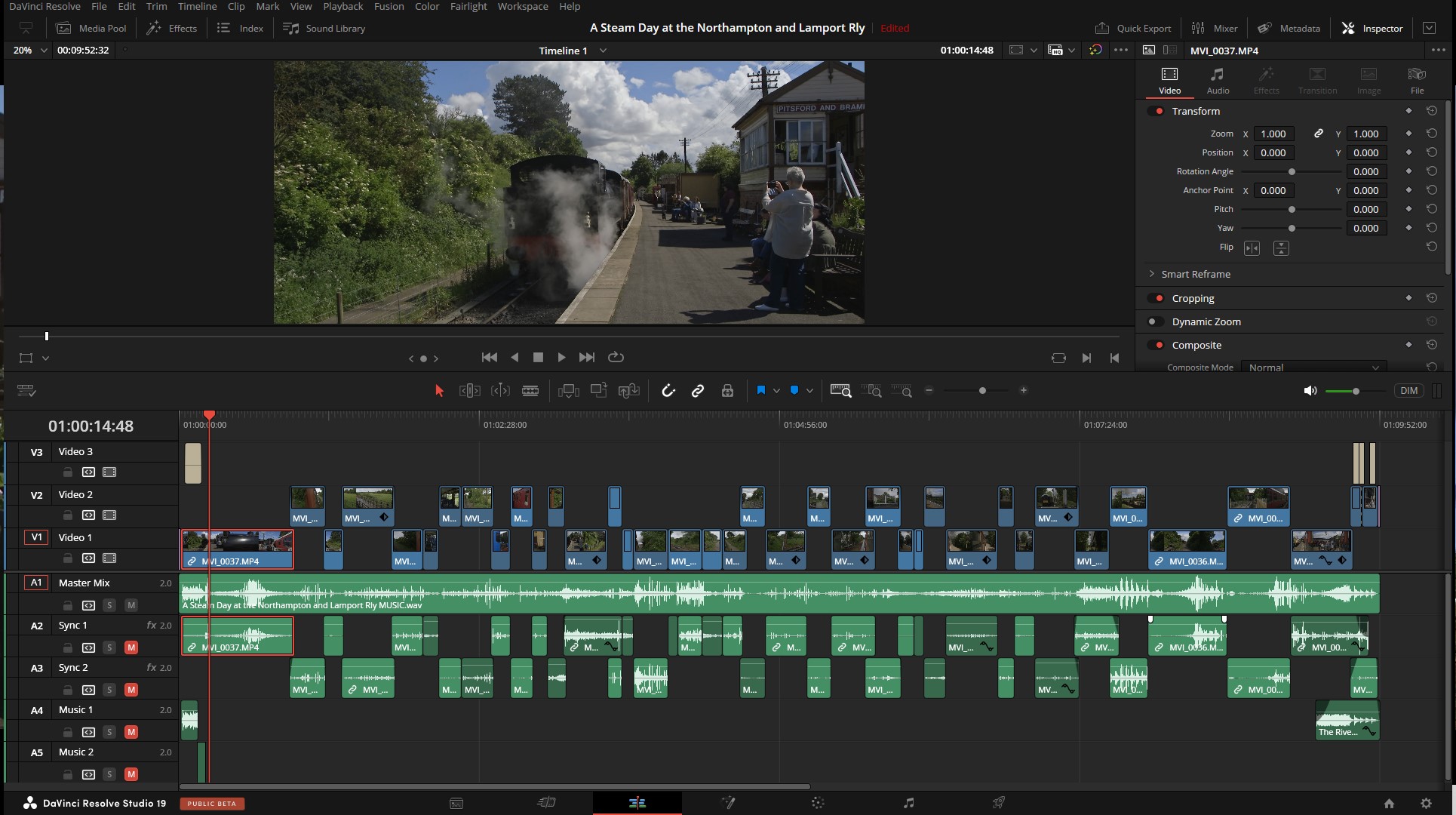The height and width of the screenshot is (815, 1456).
Task: Select the arrow Selection Mode tool
Action: pyautogui.click(x=439, y=391)
